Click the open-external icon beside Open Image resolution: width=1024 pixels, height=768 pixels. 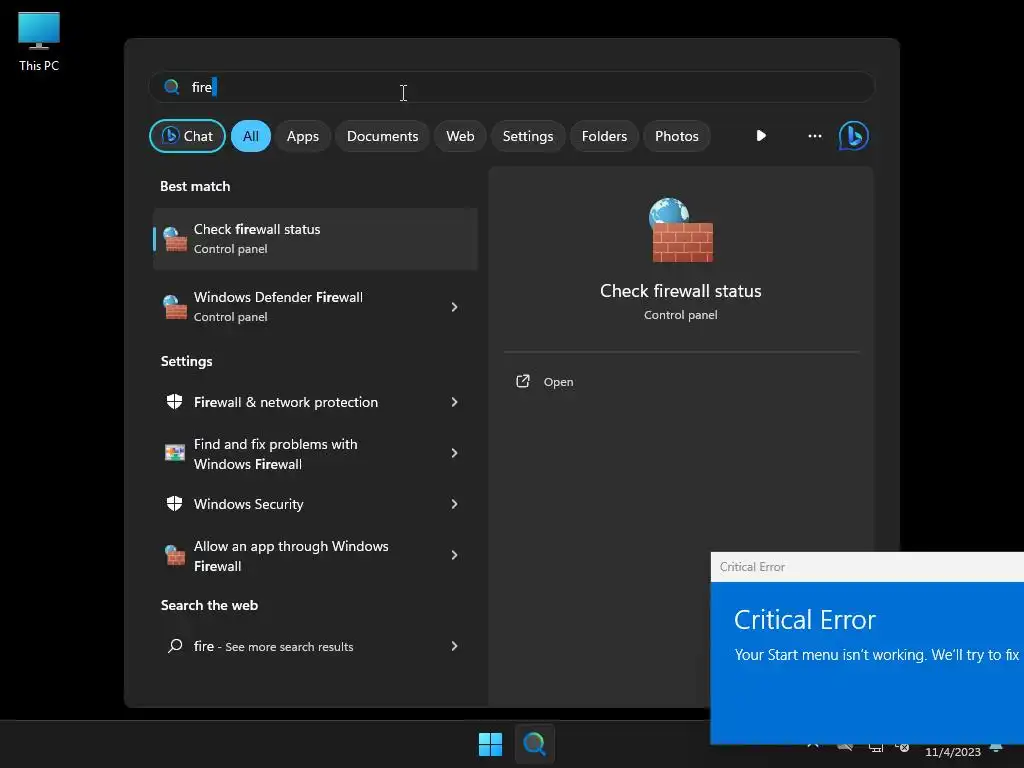click(523, 381)
